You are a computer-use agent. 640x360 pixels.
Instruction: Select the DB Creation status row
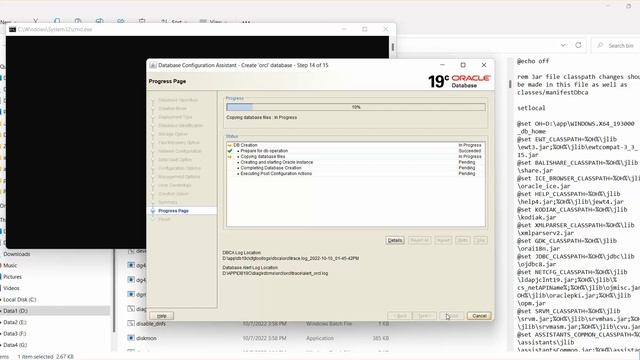[356, 145]
